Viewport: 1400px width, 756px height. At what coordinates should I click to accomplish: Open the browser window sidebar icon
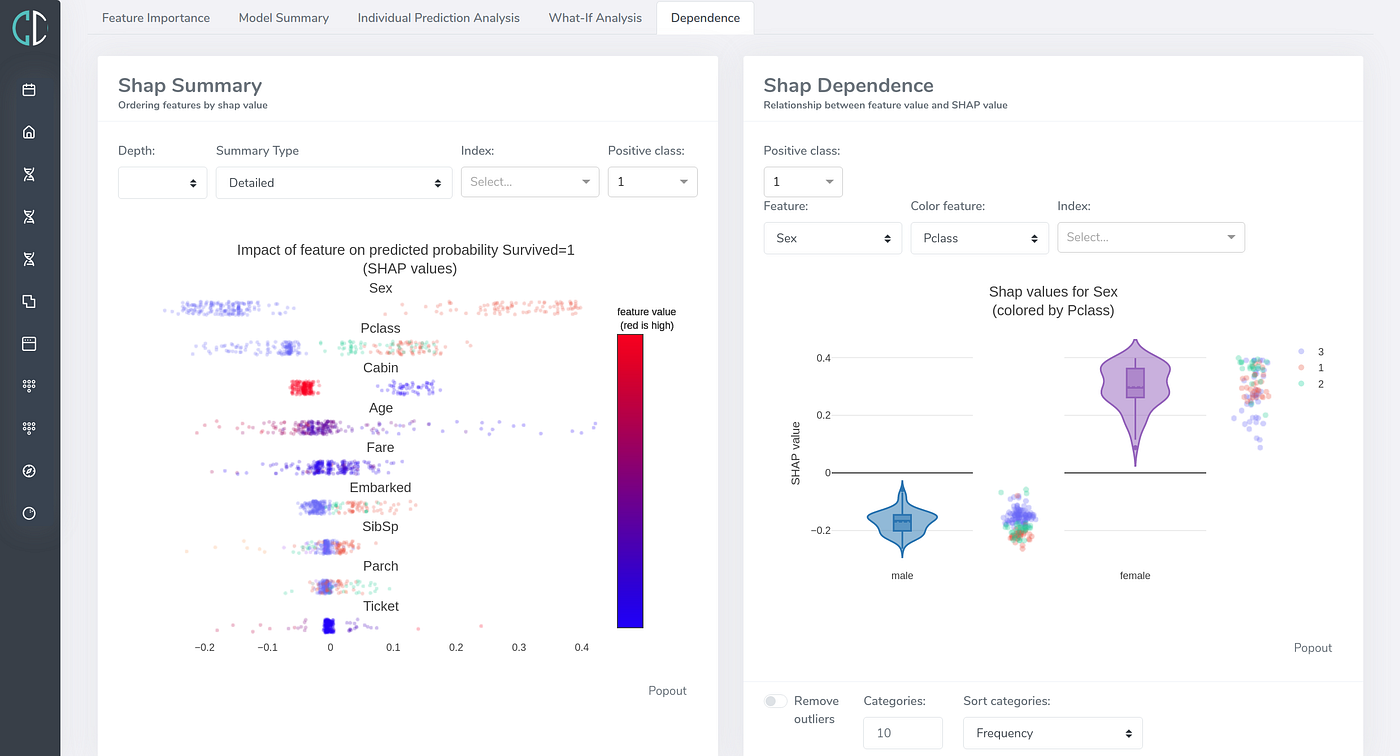[29, 343]
